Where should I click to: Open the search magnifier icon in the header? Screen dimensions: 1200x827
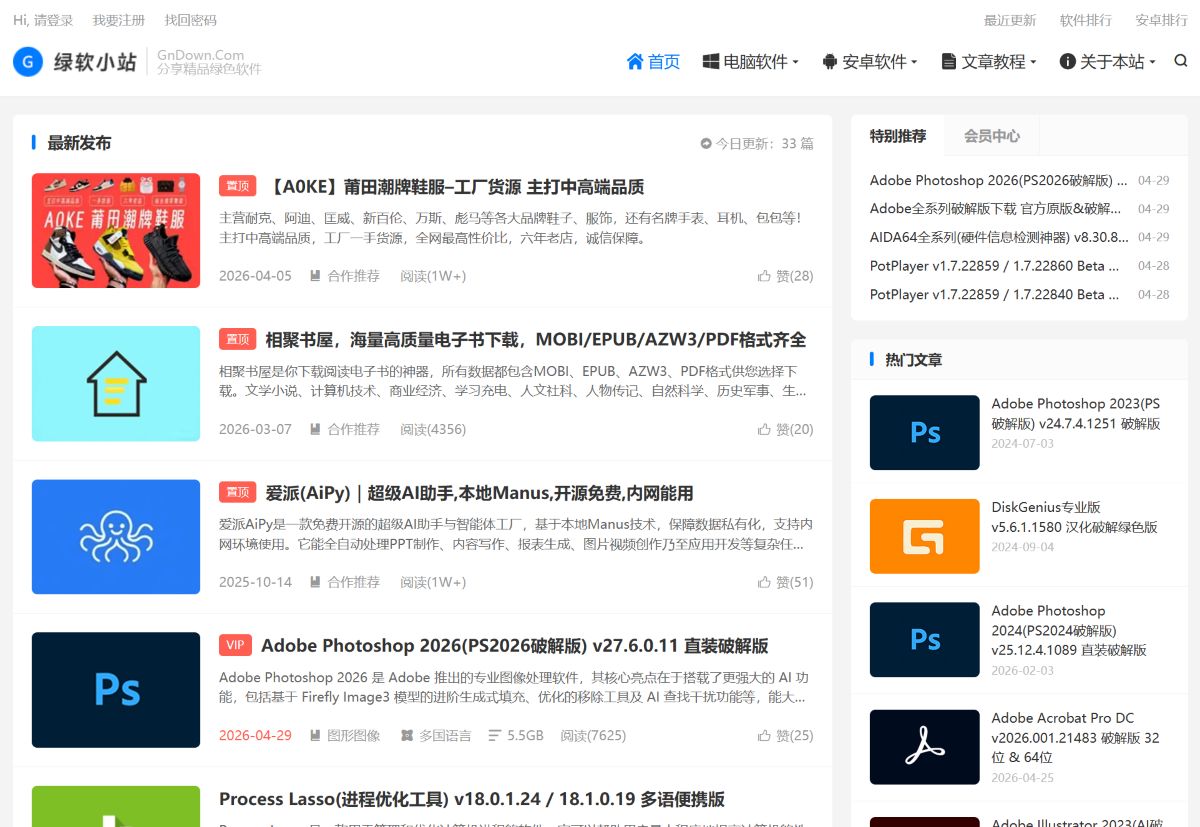[1181, 61]
